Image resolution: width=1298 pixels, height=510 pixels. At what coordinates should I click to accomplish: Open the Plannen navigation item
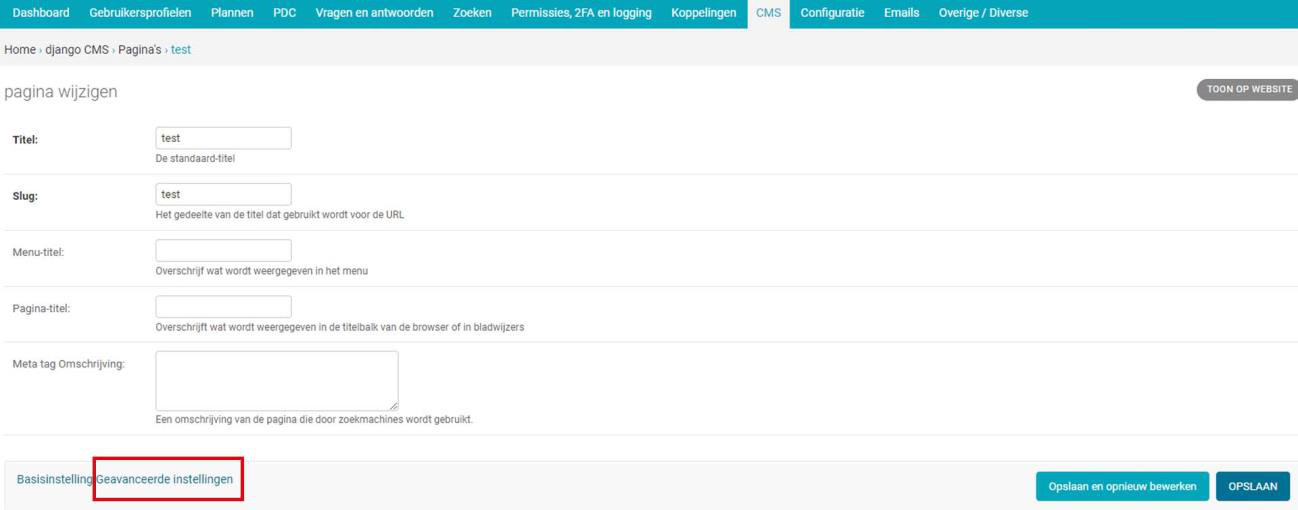(x=232, y=13)
